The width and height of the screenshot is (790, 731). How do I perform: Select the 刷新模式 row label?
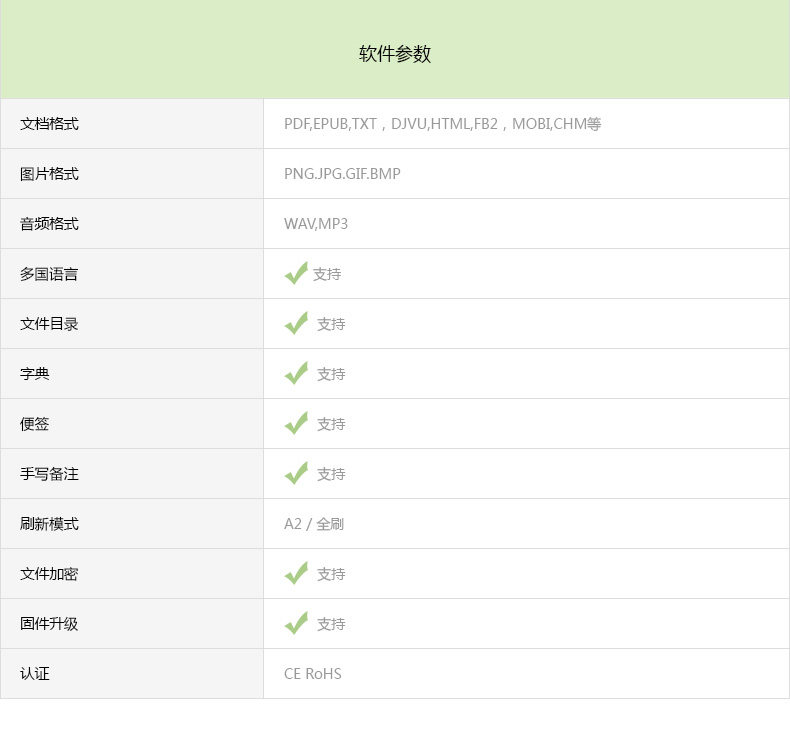[49, 524]
